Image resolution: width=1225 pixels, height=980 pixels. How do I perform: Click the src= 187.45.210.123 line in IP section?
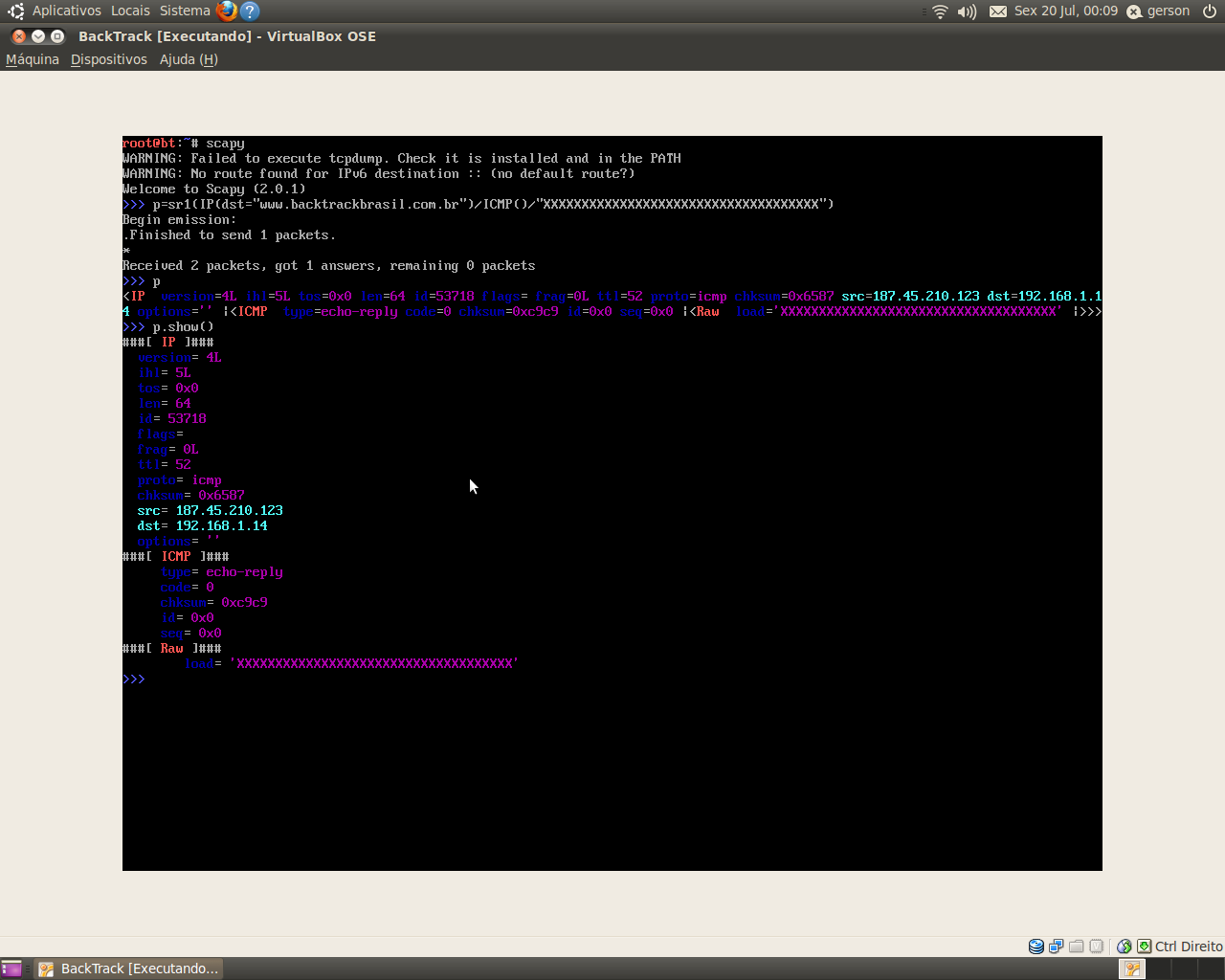(x=210, y=511)
